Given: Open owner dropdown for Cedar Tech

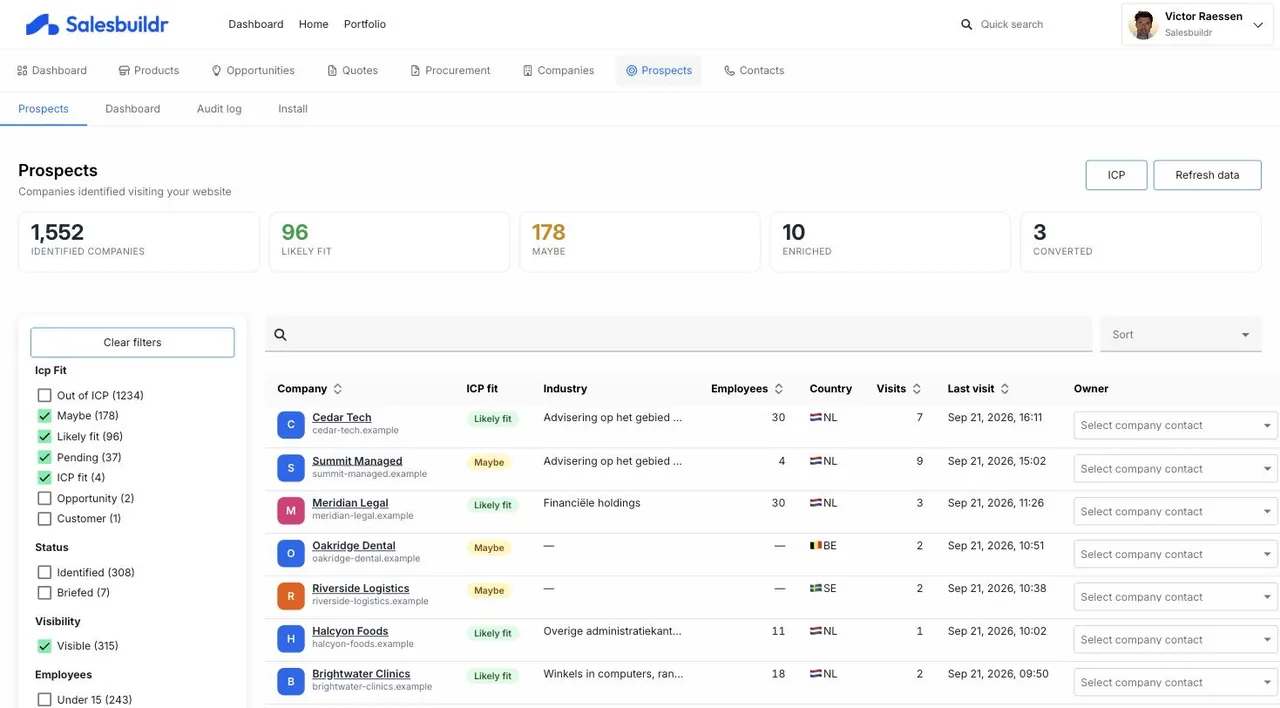Looking at the screenshot, I should [1176, 425].
